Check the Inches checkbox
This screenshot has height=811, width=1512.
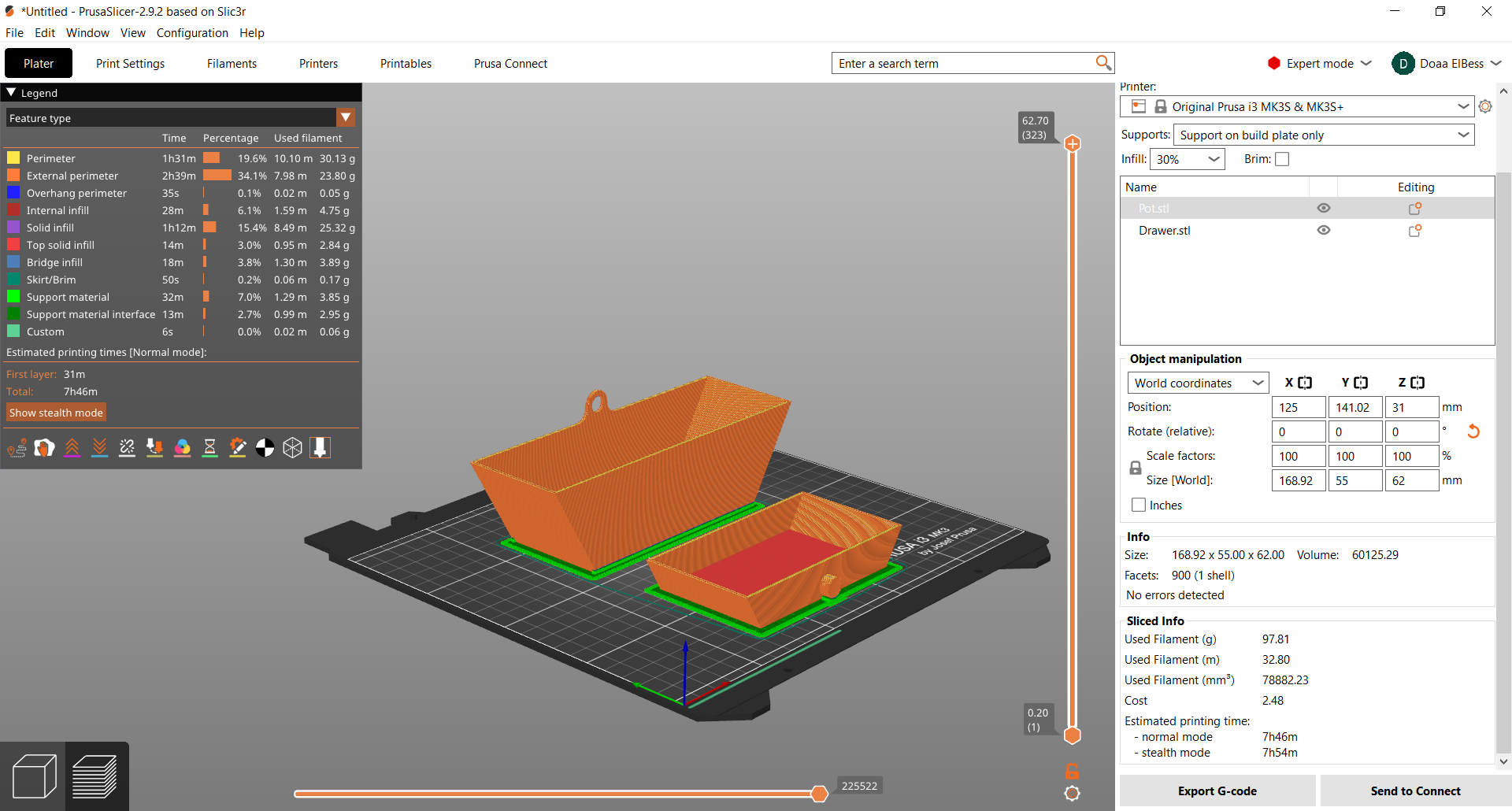click(x=1139, y=505)
